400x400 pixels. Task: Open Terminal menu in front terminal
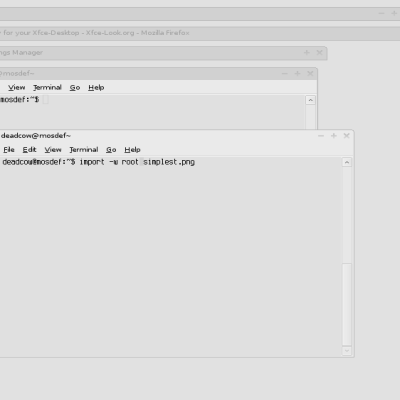click(84, 150)
